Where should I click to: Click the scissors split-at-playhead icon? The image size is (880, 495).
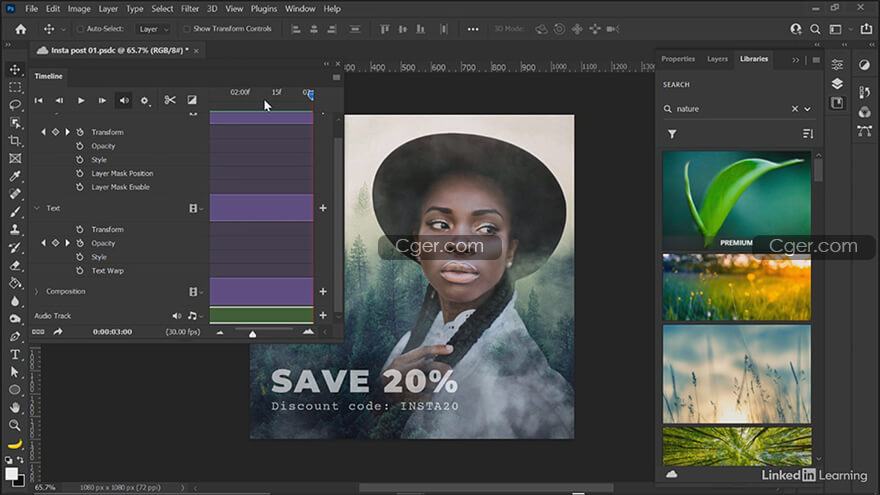[x=170, y=100]
